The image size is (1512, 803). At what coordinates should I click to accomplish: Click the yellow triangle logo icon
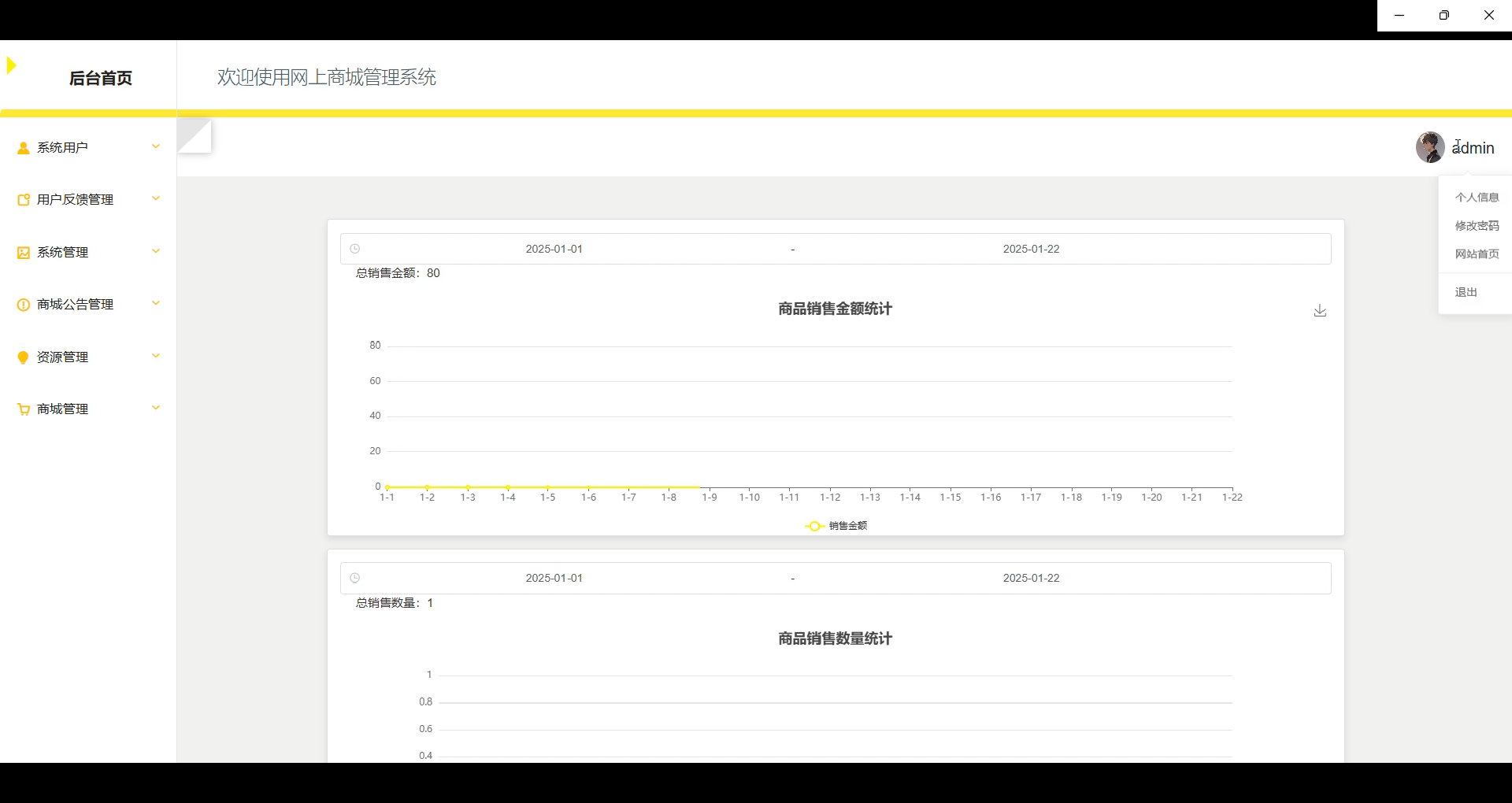click(x=11, y=65)
